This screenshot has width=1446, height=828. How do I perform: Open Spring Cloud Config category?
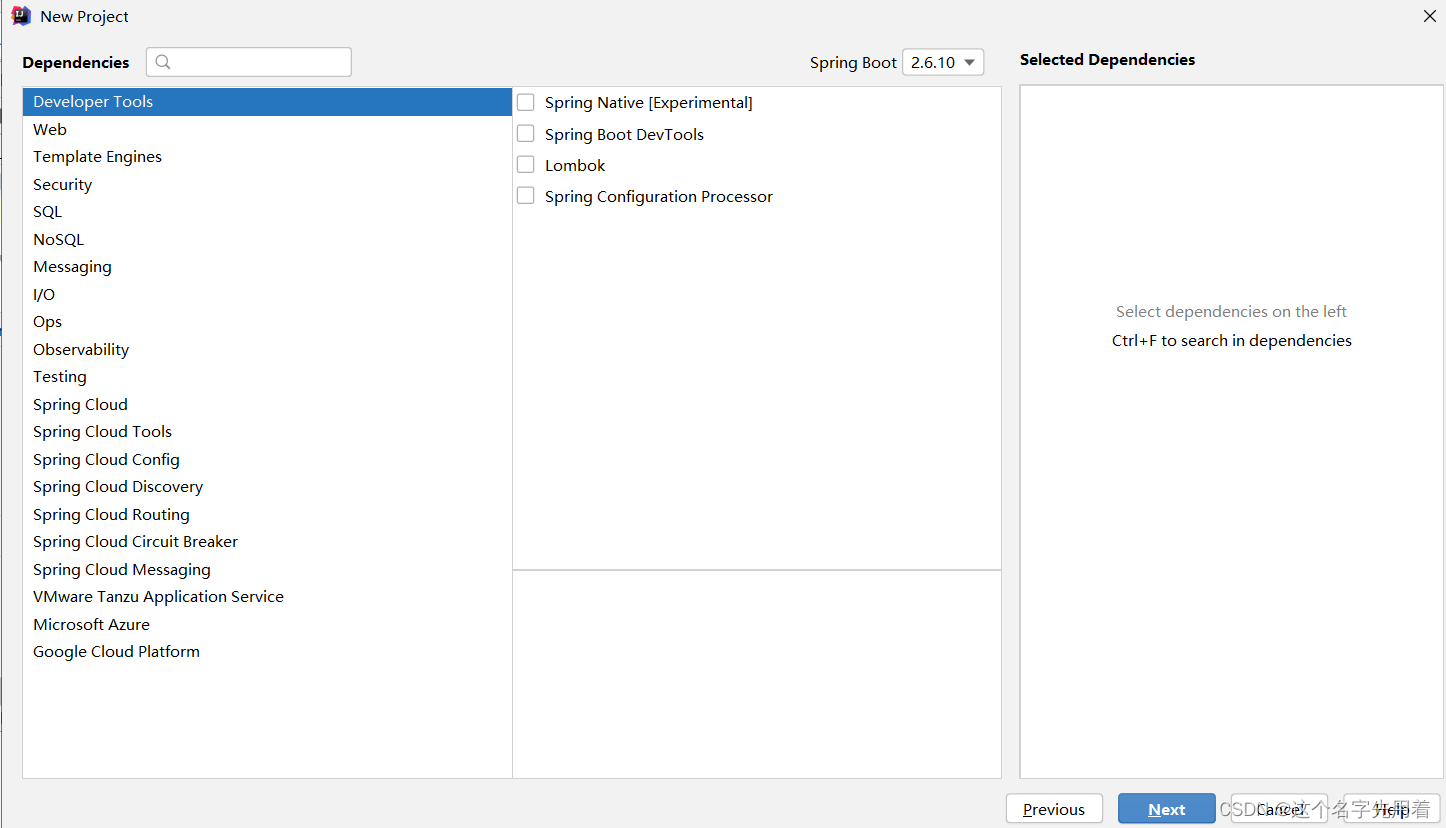[267, 459]
